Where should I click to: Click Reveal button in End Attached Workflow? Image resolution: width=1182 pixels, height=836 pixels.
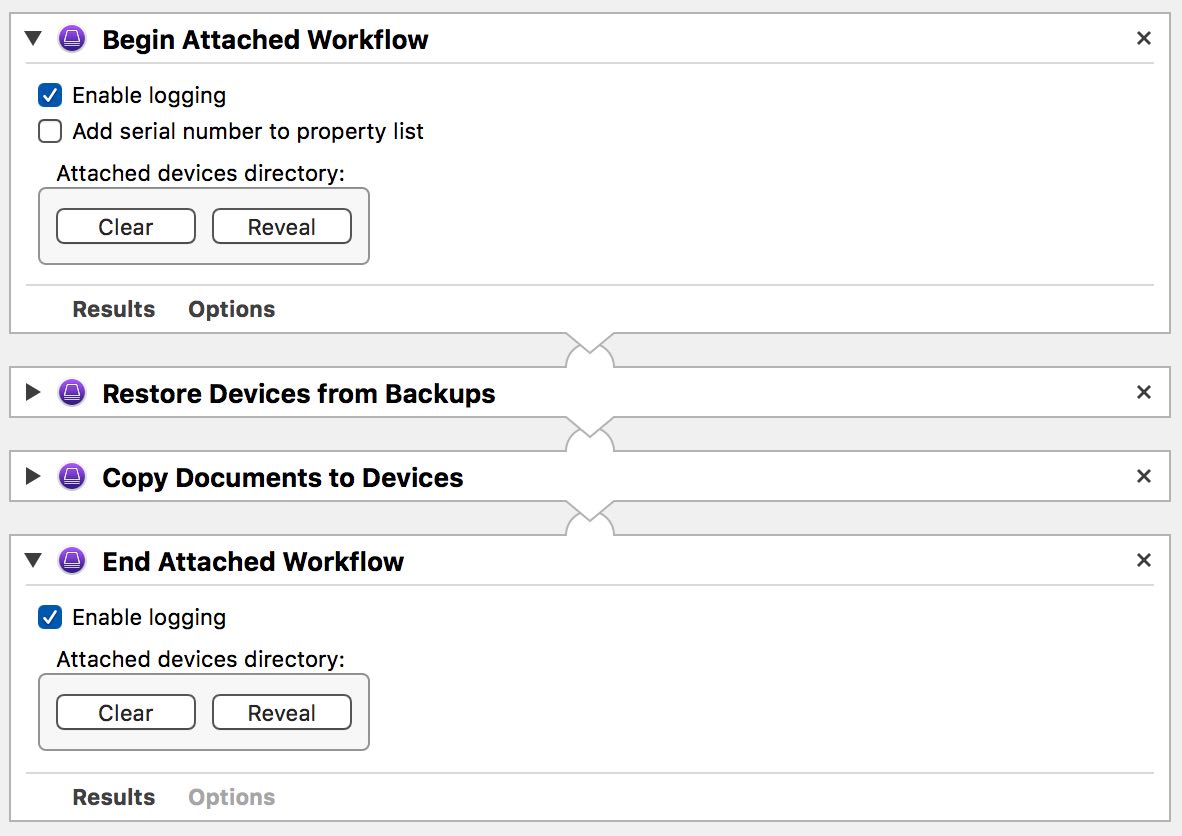[x=282, y=712]
